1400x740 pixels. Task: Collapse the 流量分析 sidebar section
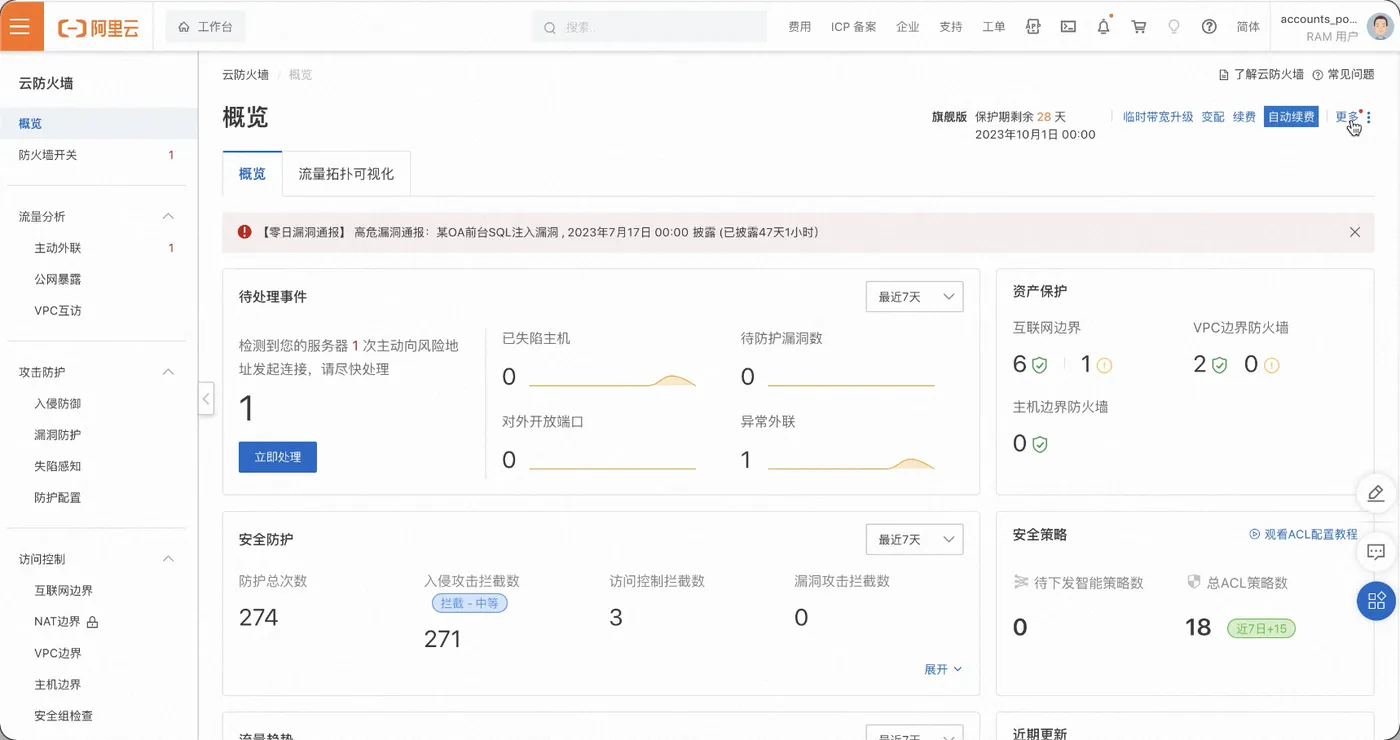pyautogui.click(x=168, y=216)
